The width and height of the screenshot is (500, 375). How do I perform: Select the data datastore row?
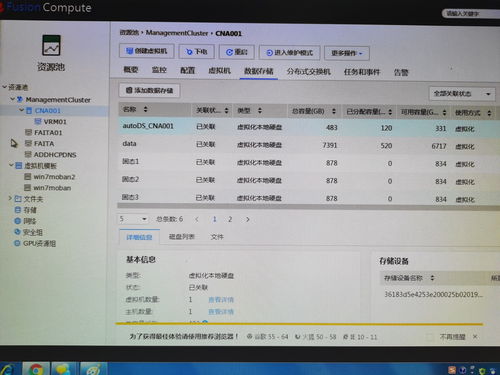(309, 145)
